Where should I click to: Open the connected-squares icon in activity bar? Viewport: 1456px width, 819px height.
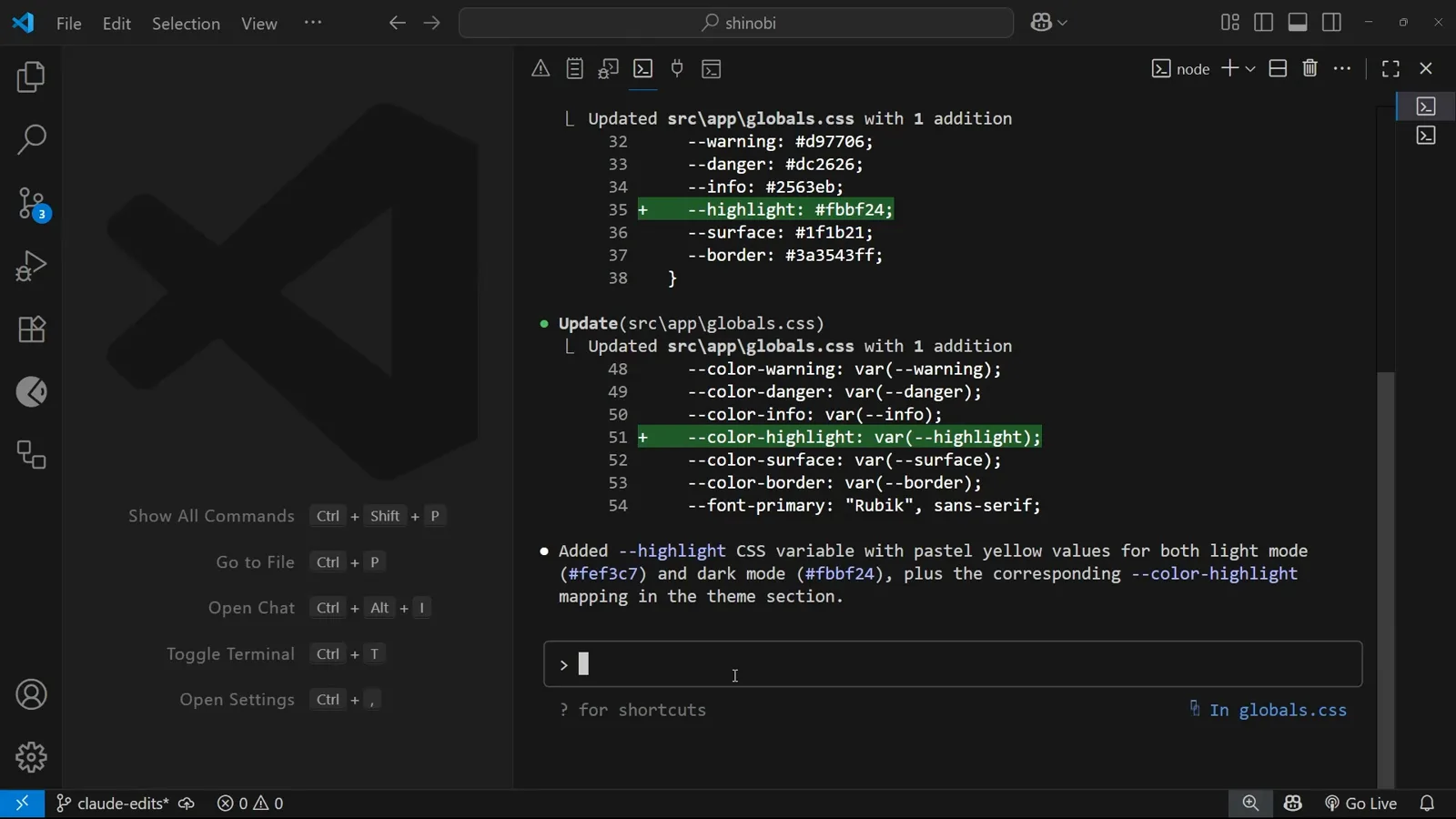31,455
